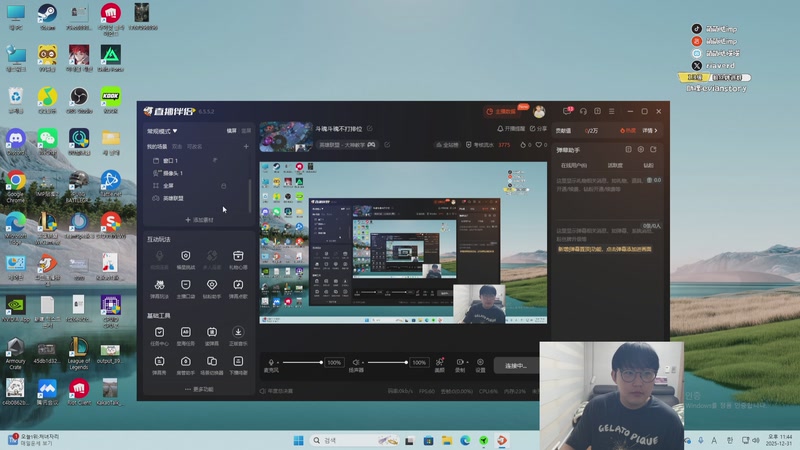
Task: Open the 场景切换器 scene switcher tool
Action: pos(212,365)
